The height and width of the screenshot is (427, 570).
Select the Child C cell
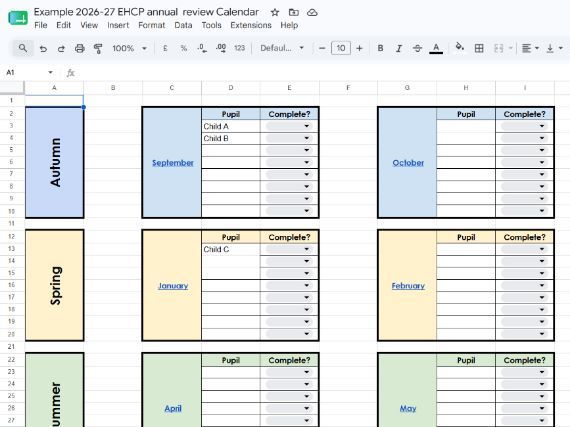(231, 249)
